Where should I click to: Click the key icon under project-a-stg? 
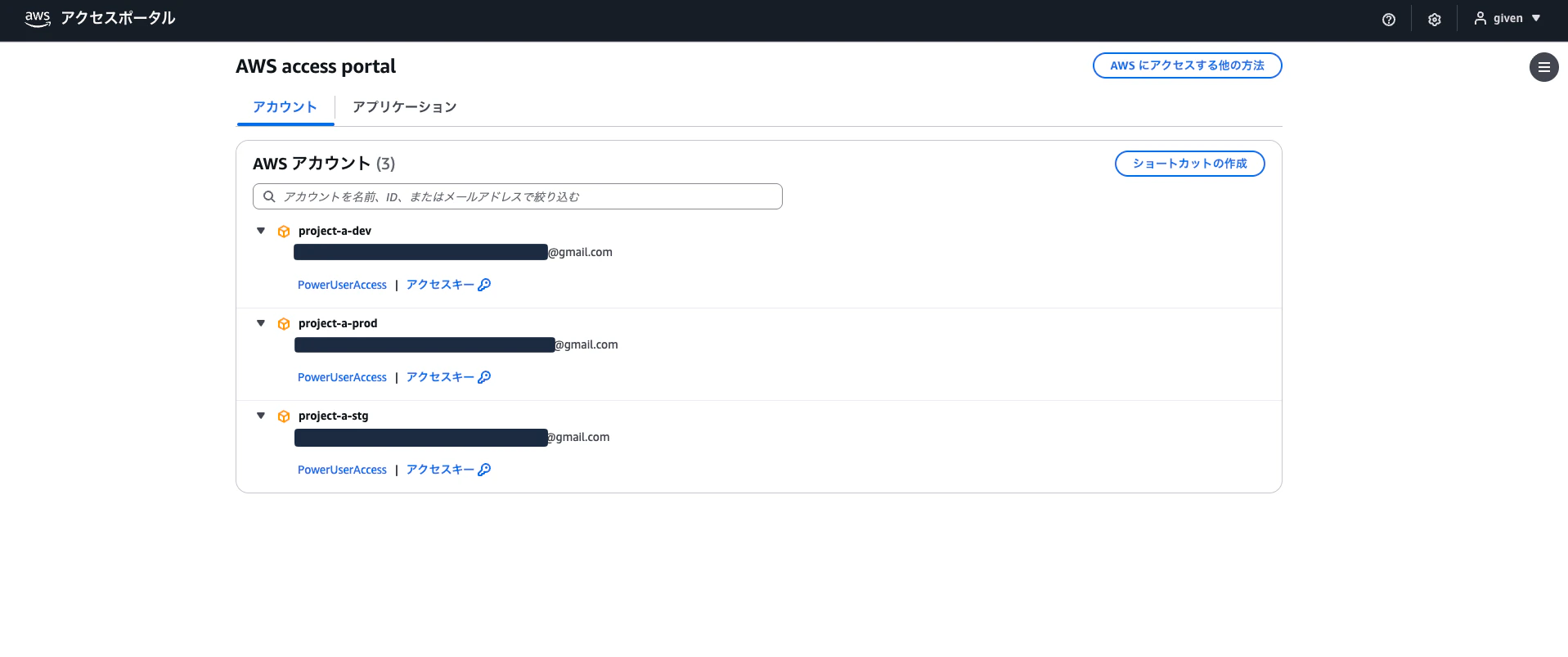click(484, 470)
